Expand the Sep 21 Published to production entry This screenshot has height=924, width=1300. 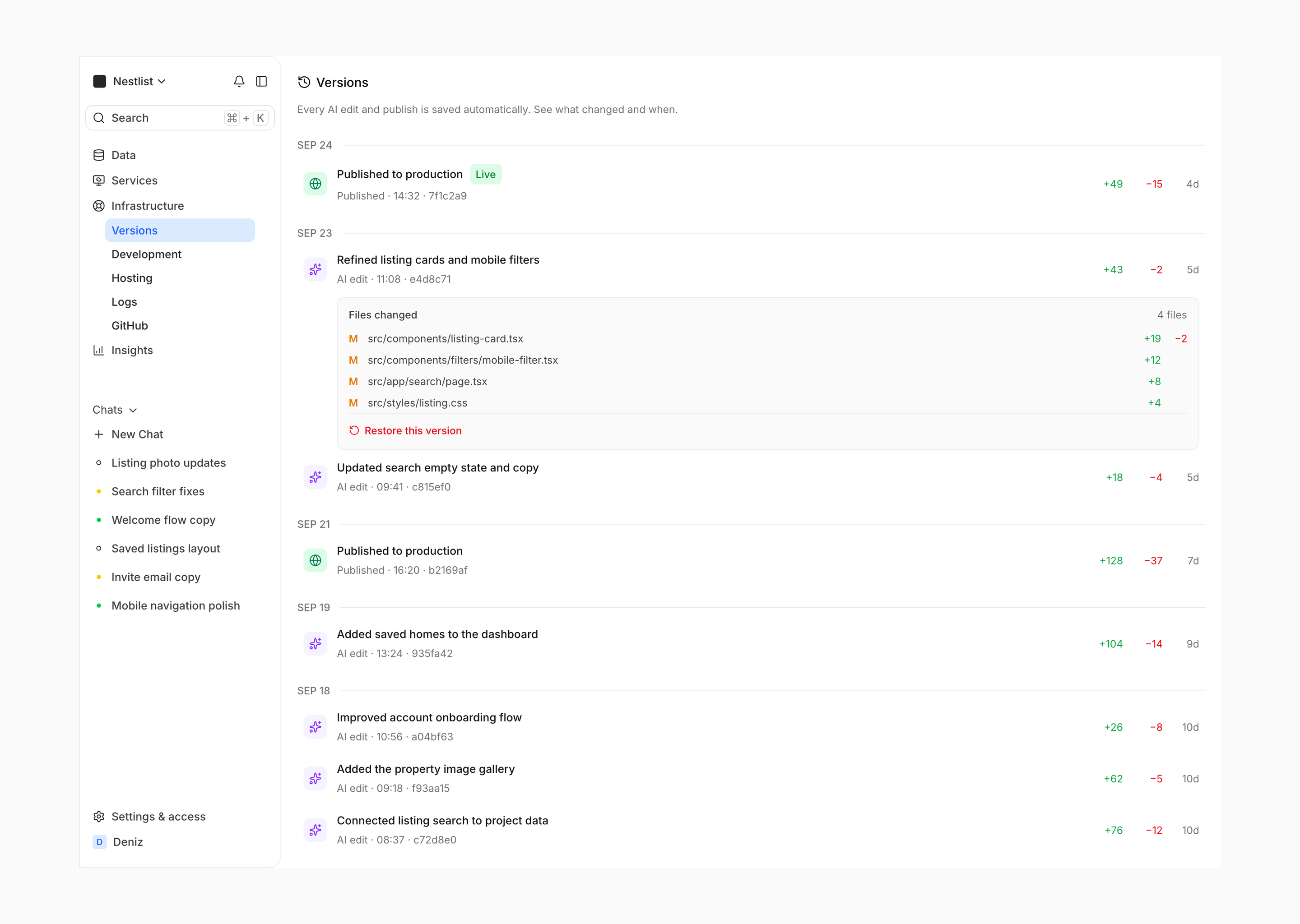click(x=751, y=560)
